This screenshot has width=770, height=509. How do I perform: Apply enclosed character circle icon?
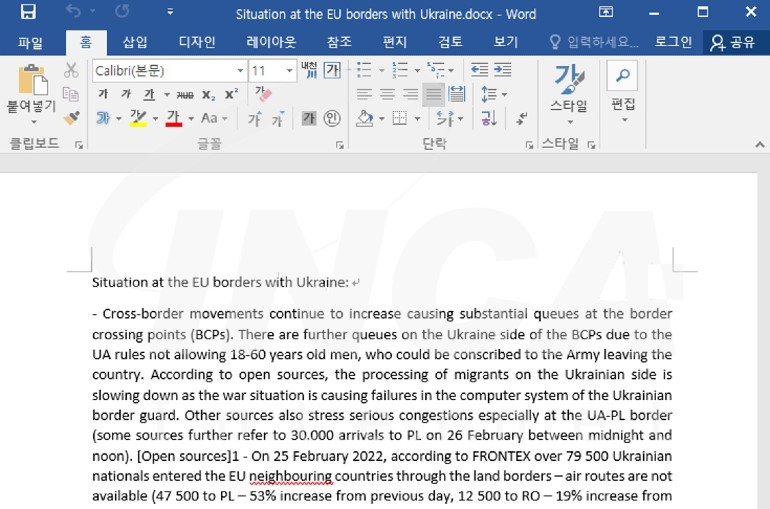(x=332, y=118)
